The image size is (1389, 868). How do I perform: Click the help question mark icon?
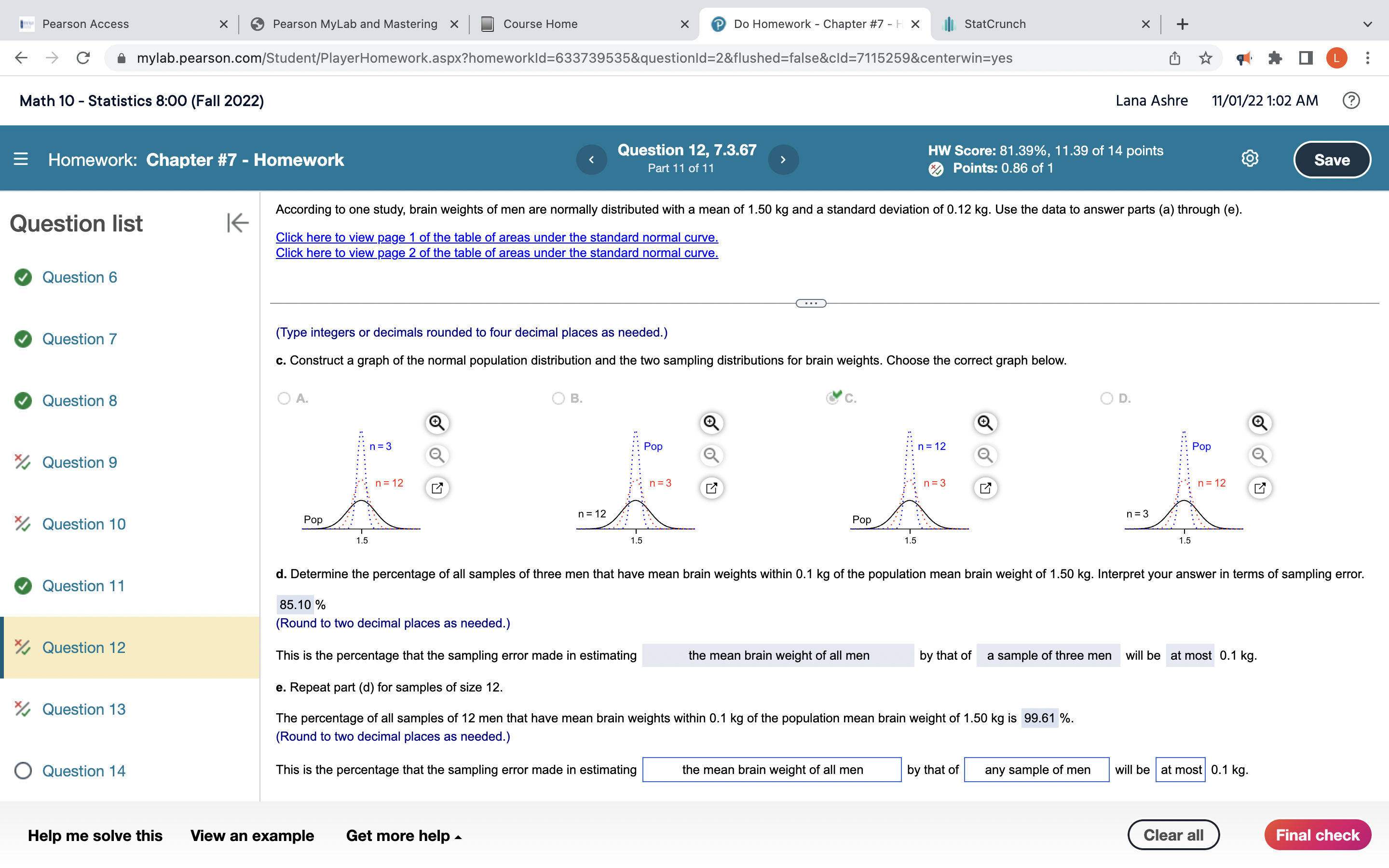tap(1351, 100)
